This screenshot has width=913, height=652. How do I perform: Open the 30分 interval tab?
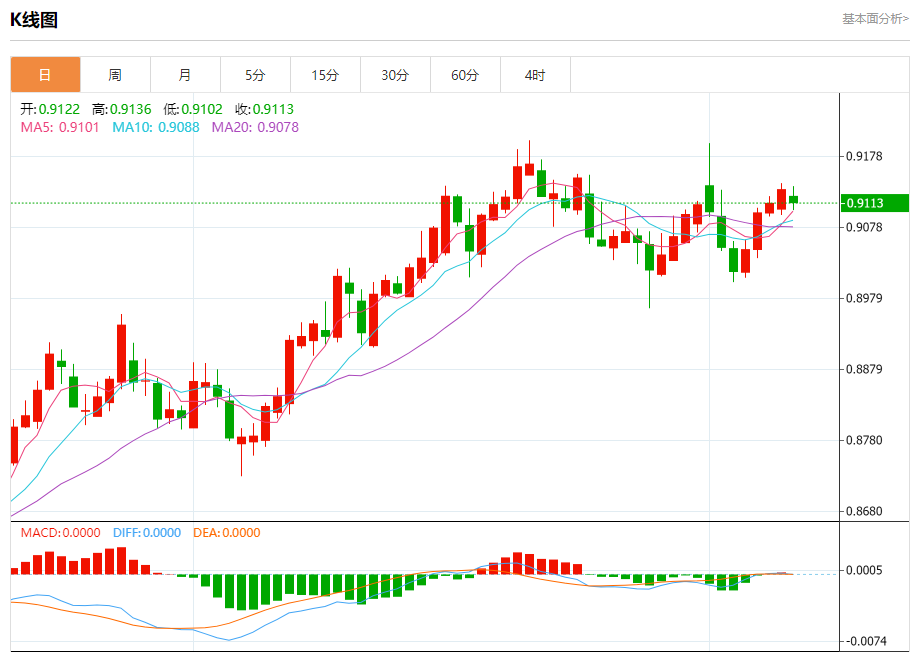[x=395, y=75]
